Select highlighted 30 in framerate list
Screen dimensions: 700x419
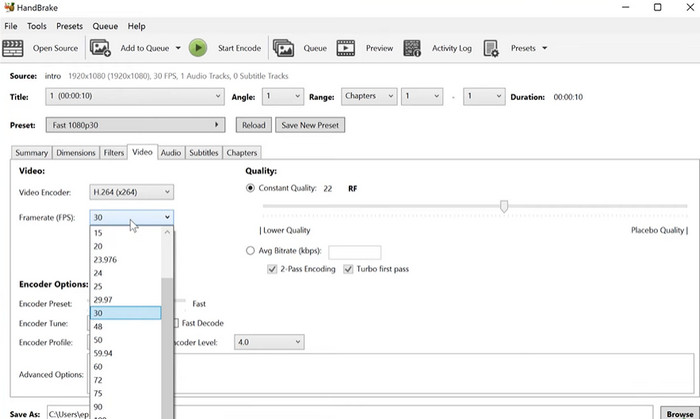125,313
